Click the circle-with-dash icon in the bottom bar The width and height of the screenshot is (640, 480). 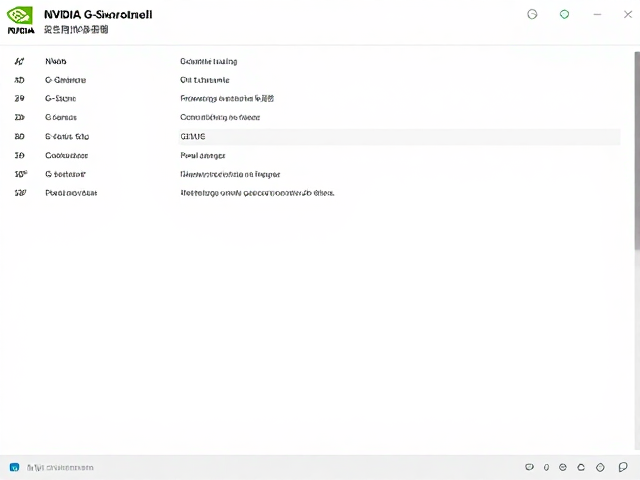click(562, 467)
